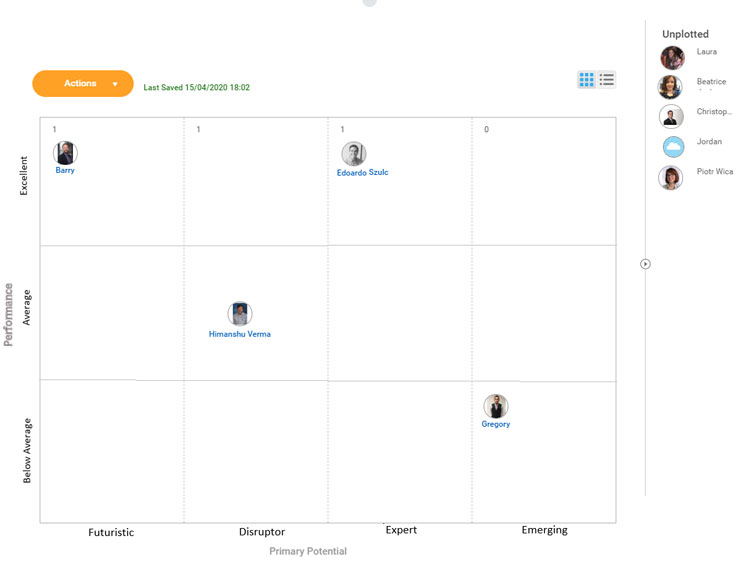750x567 pixels.
Task: Collapse the Unplotted side panel arrow
Action: coord(645,264)
